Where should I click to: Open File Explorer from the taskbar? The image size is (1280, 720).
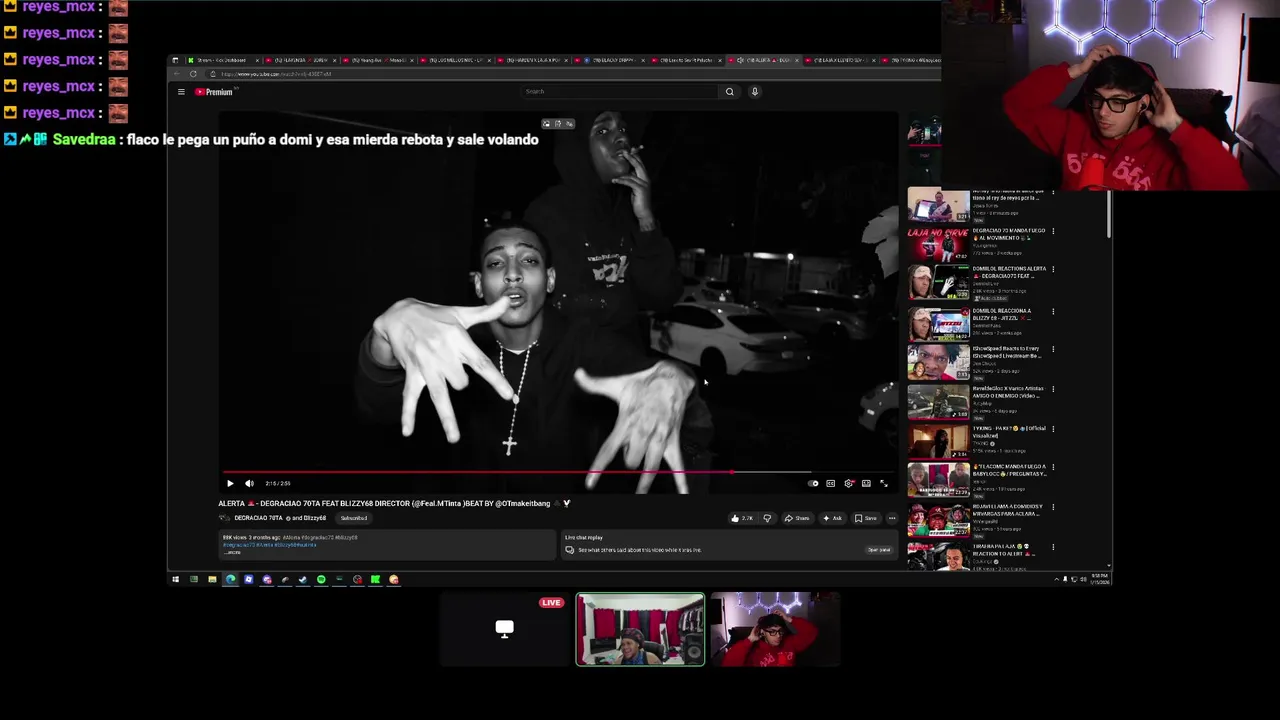click(212, 579)
